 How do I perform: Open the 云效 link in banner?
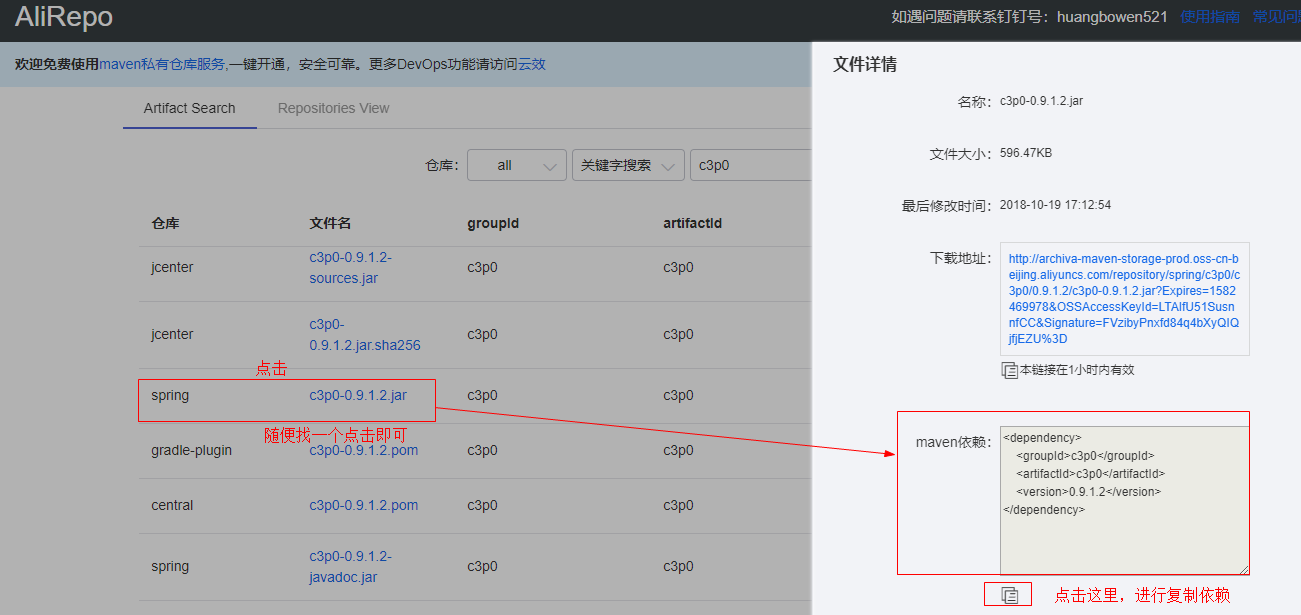point(532,64)
